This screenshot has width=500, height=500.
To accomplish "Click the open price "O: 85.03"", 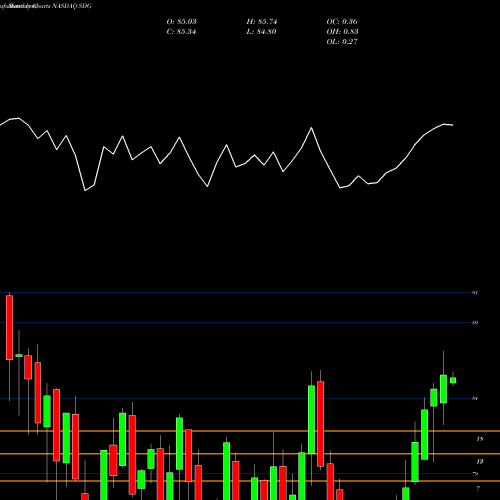I will (181, 22).
